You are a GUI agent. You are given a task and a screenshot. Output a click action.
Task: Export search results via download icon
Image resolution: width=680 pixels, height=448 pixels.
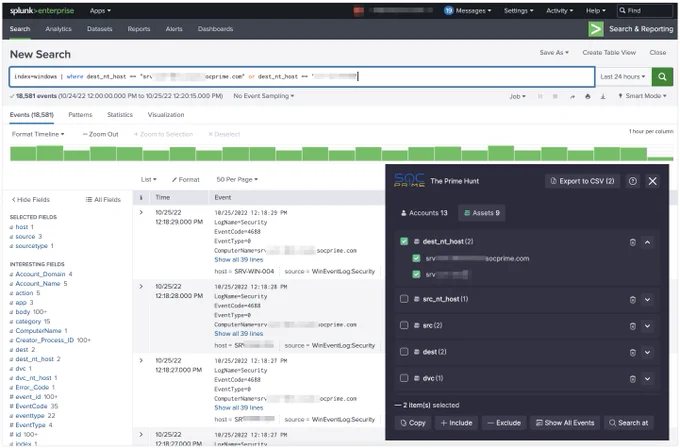[x=603, y=96]
